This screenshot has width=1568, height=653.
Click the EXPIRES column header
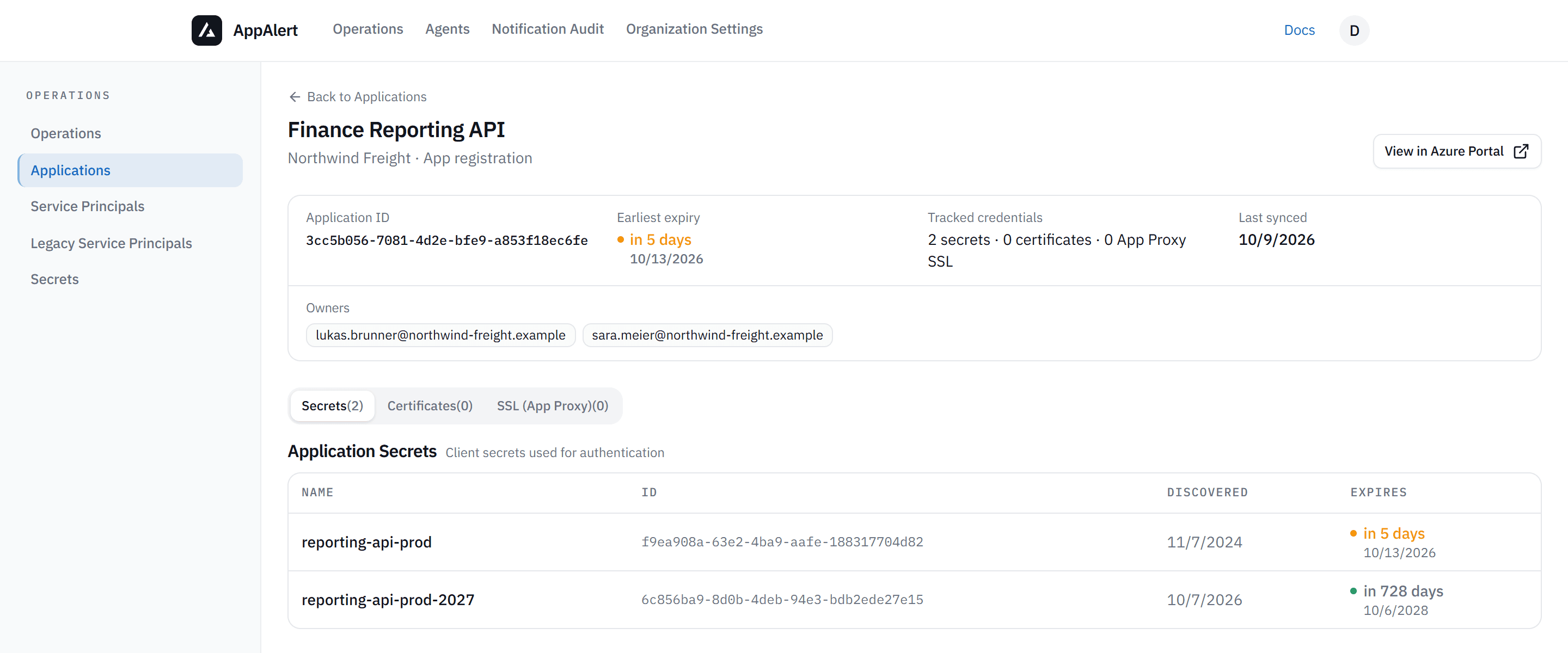pyautogui.click(x=1378, y=492)
